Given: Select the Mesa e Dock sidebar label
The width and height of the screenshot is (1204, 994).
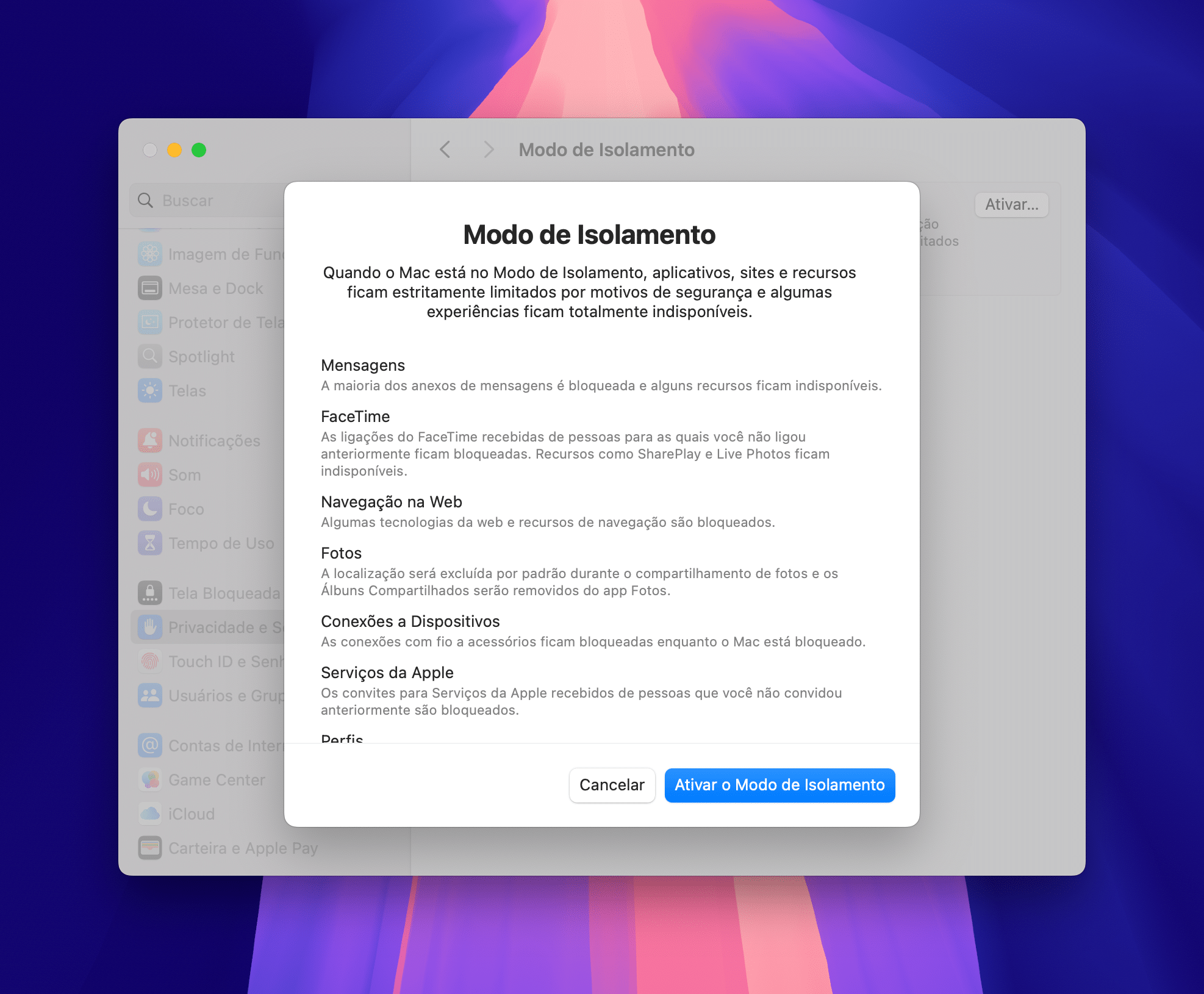Looking at the screenshot, I should [x=215, y=288].
